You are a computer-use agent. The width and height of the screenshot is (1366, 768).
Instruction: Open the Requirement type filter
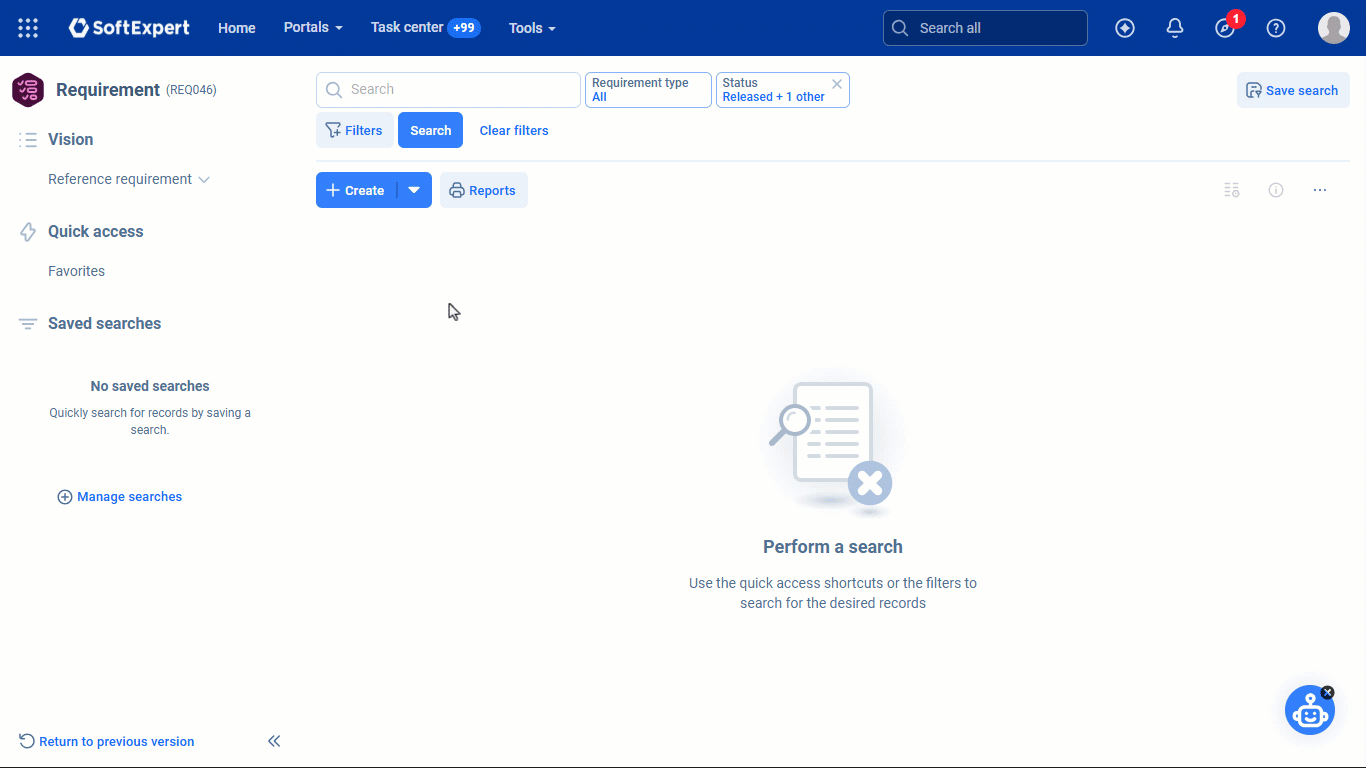[648, 90]
